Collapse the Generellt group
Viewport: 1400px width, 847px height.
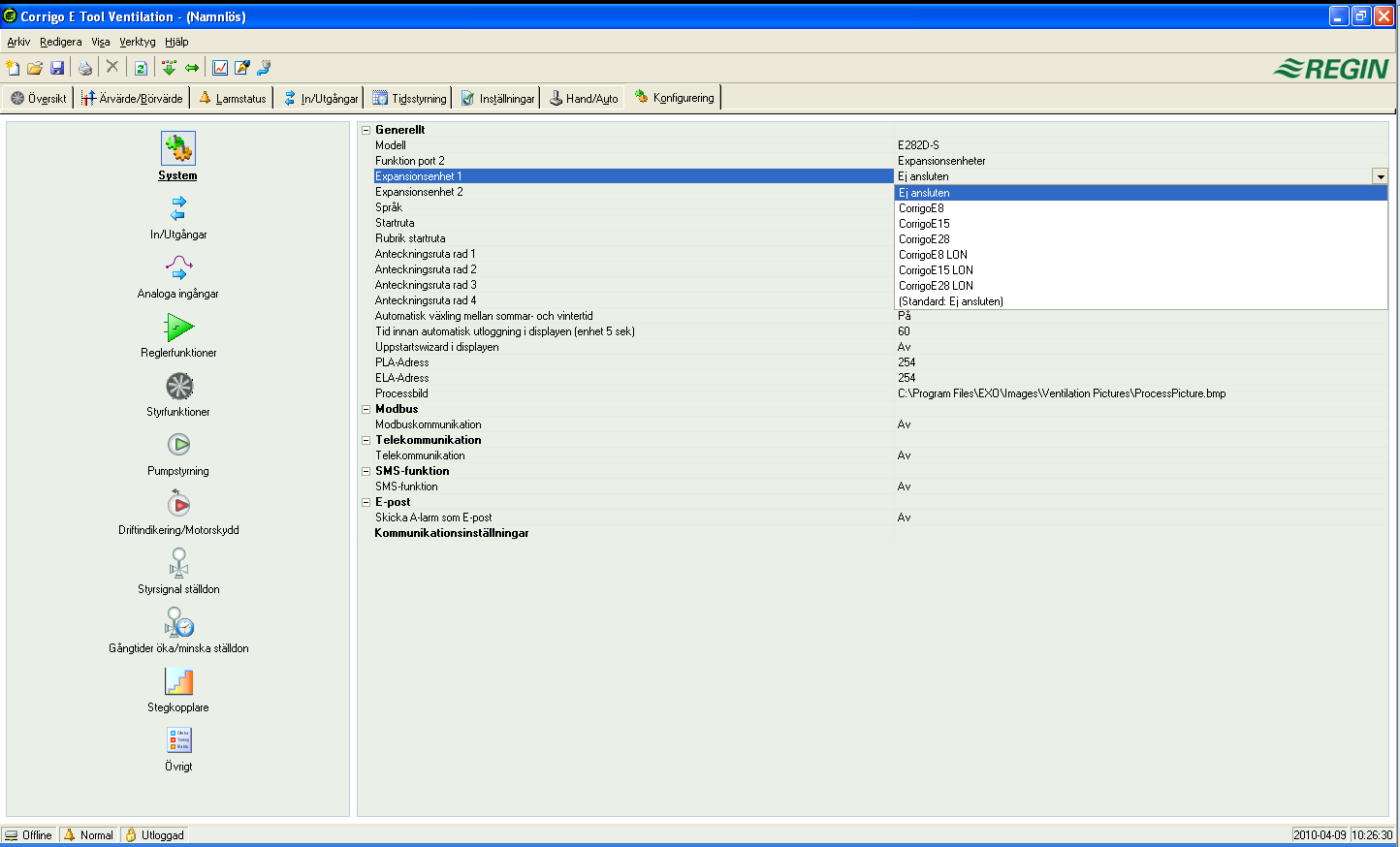click(366, 130)
